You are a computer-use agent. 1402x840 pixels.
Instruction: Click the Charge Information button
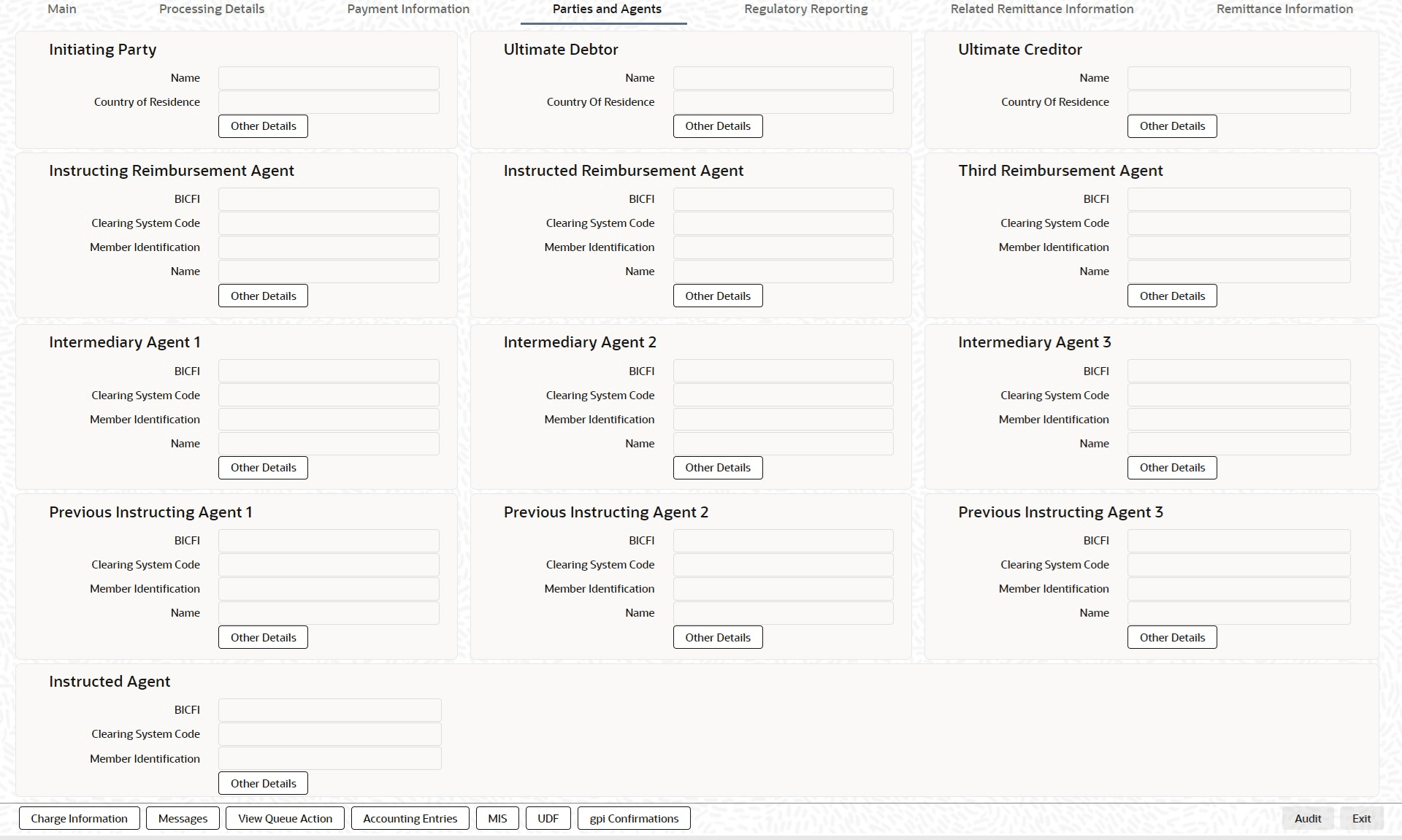[79, 818]
